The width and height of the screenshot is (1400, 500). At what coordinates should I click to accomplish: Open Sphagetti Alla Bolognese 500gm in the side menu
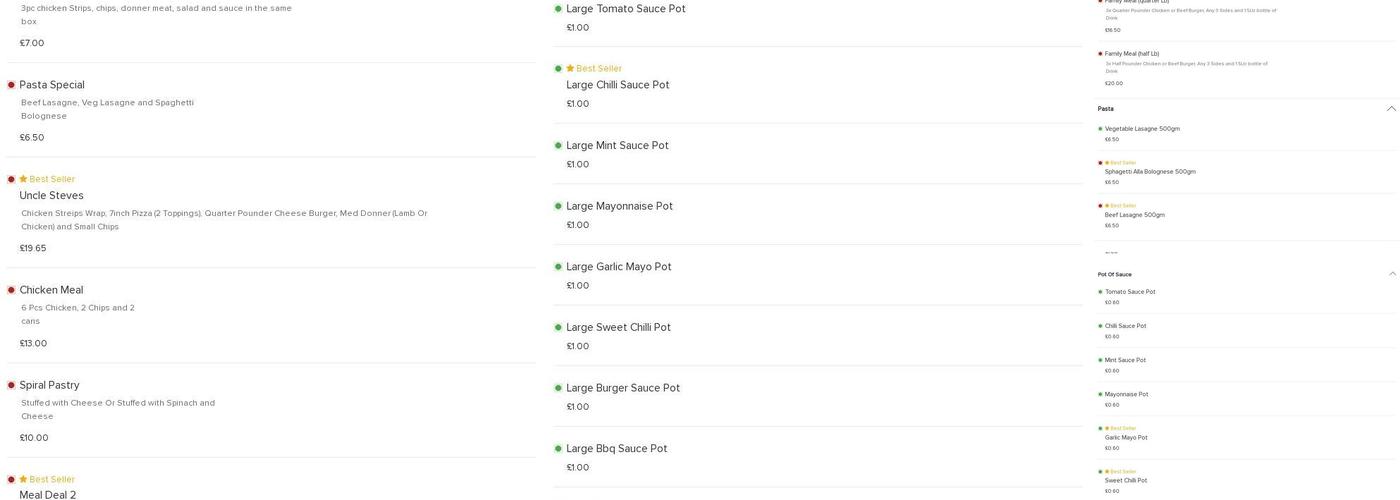pyautogui.click(x=1150, y=172)
